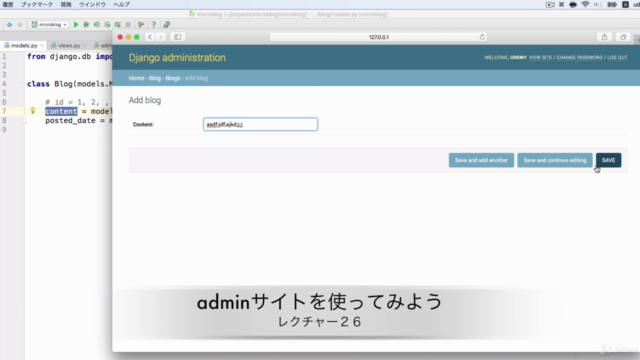This screenshot has height=360, width=640.
Task: Open the ブックマーク menu
Action: (37, 4)
